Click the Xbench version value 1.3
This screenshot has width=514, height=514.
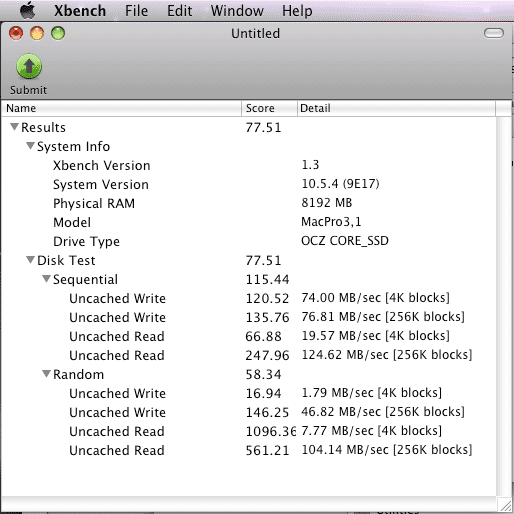point(310,165)
